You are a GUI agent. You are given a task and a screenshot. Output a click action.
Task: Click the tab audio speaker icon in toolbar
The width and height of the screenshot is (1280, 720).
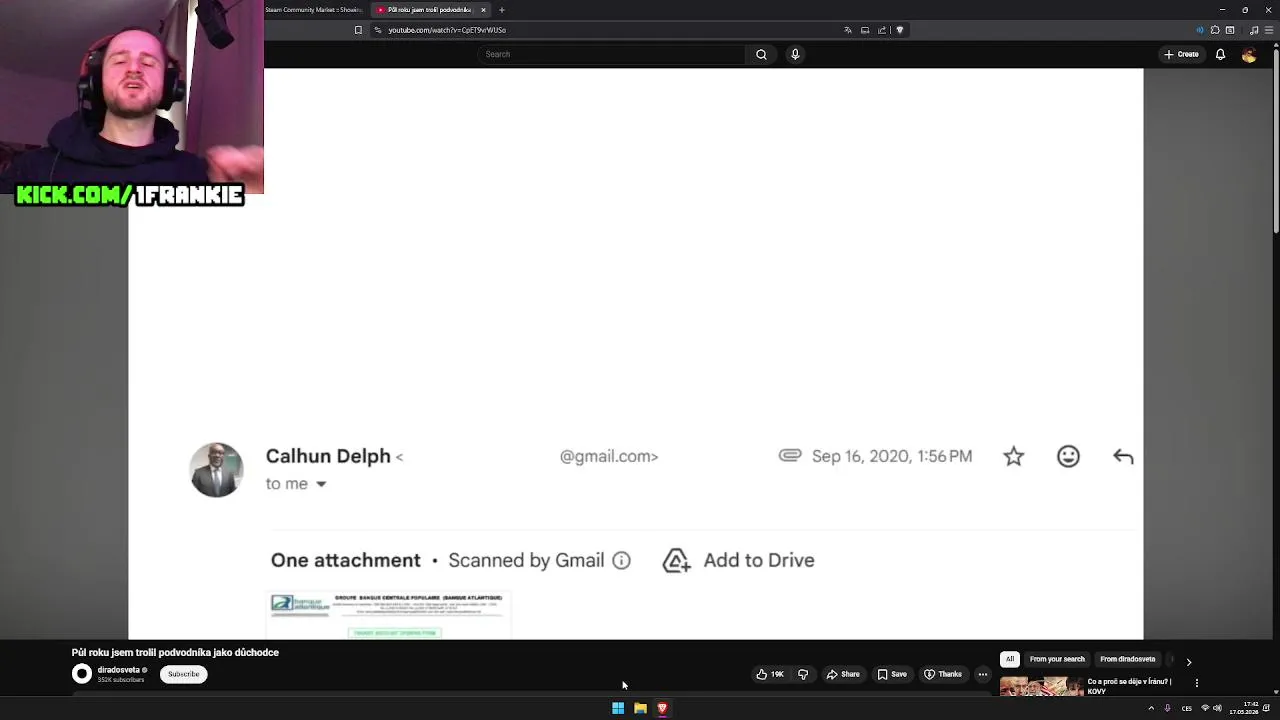(x=1200, y=30)
